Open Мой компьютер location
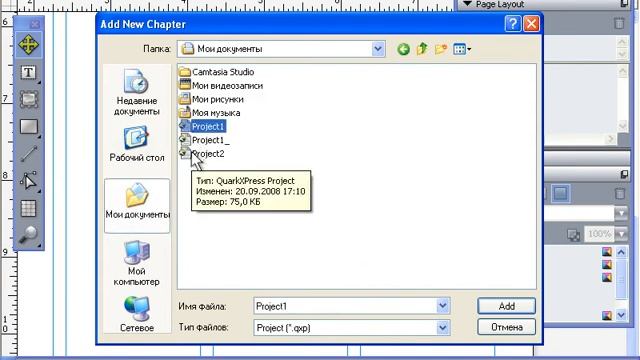 (137, 263)
